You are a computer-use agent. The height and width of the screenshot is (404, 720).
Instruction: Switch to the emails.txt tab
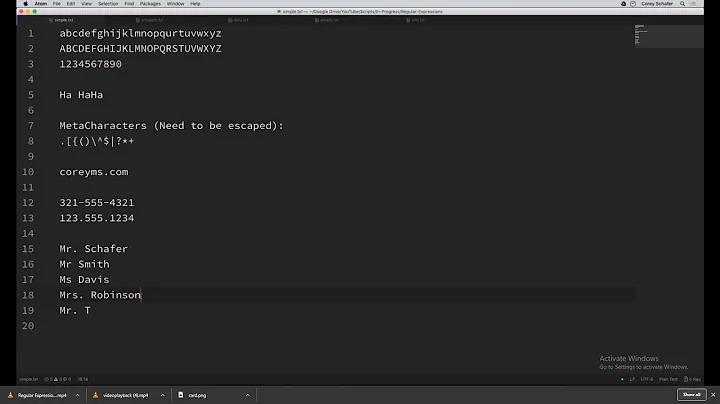(x=327, y=20)
